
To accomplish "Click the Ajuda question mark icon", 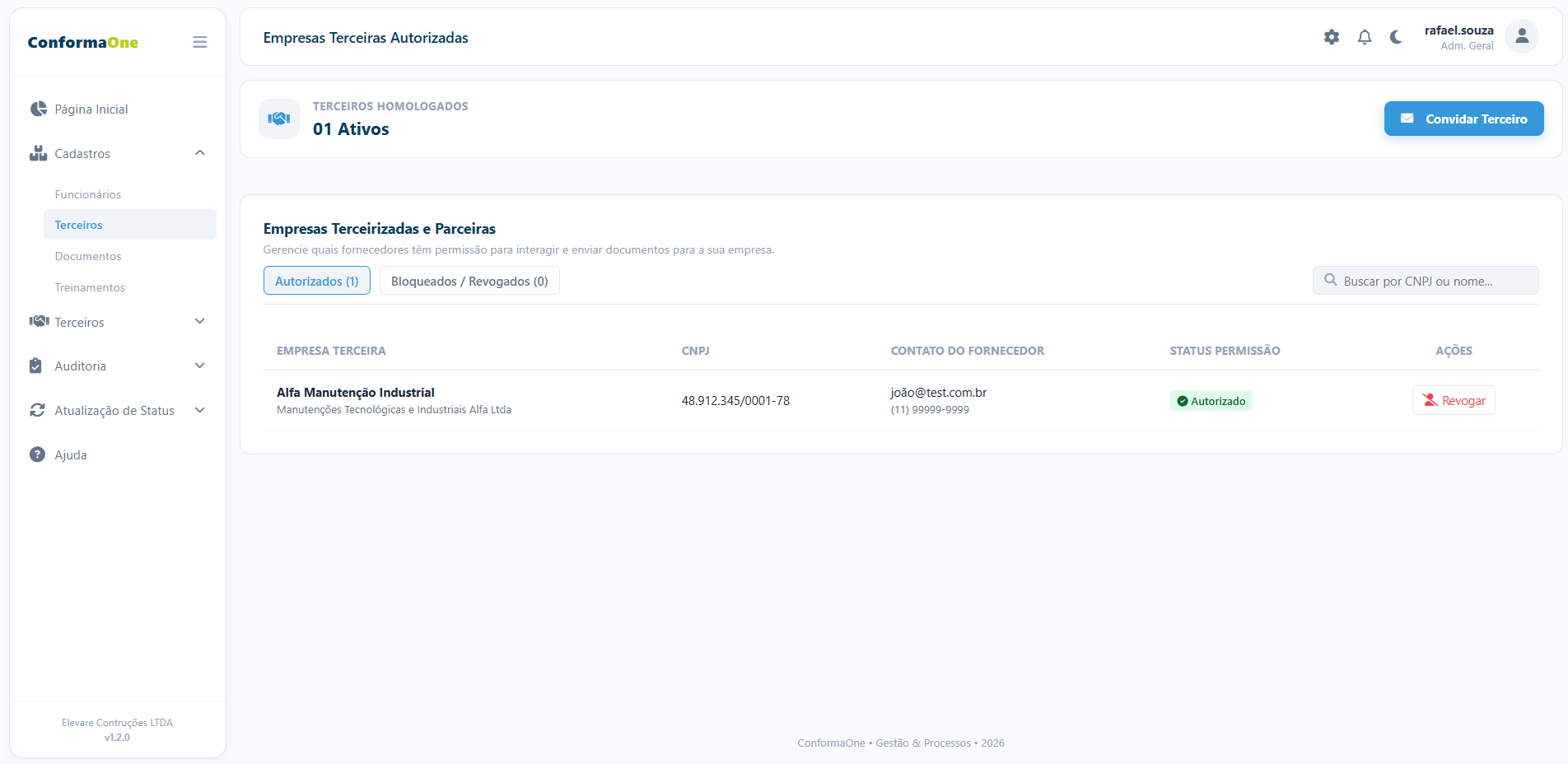I will (x=37, y=454).
